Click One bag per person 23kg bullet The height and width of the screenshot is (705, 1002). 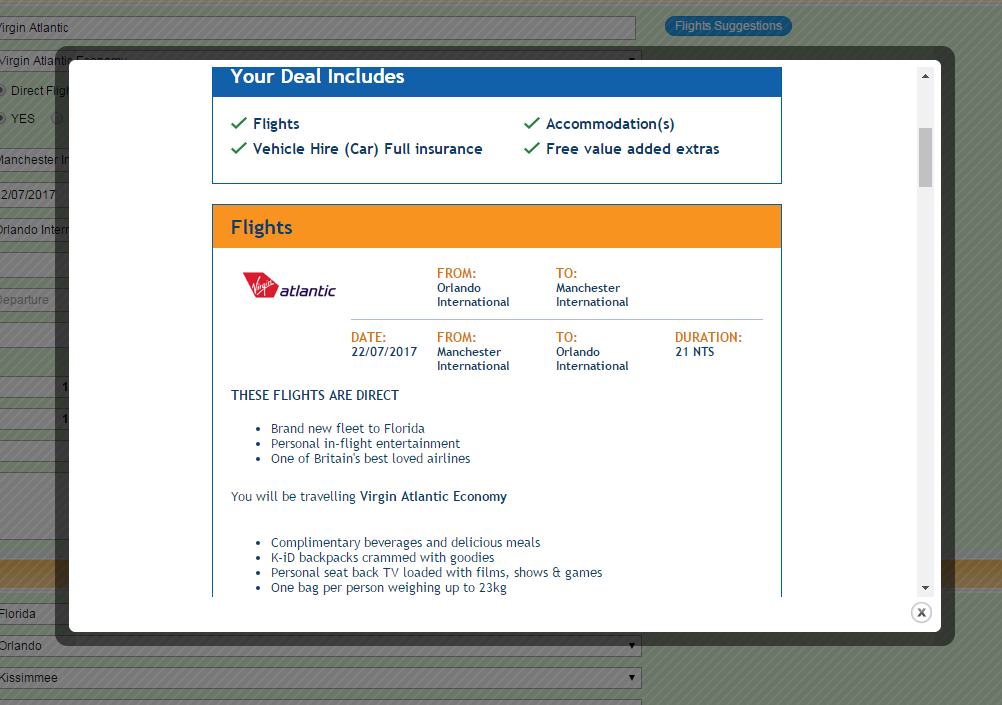pos(389,587)
